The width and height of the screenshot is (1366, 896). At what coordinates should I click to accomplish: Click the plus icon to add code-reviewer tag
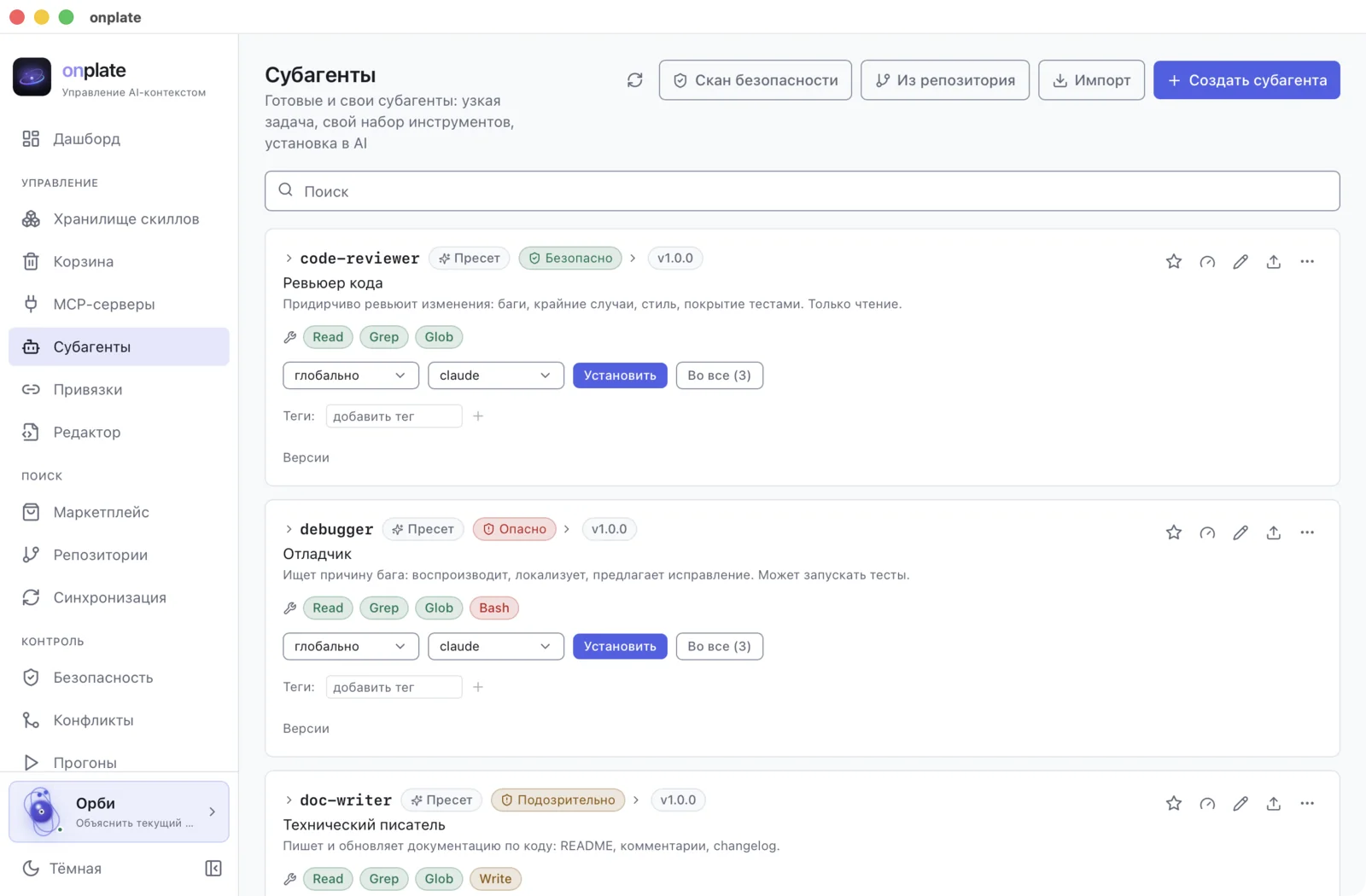click(478, 416)
